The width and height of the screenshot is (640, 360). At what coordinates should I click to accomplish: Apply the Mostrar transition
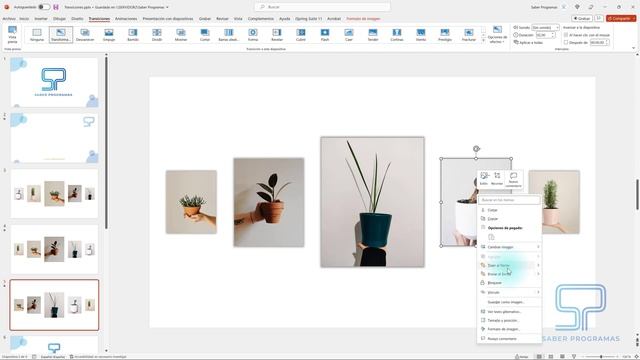(x=181, y=35)
